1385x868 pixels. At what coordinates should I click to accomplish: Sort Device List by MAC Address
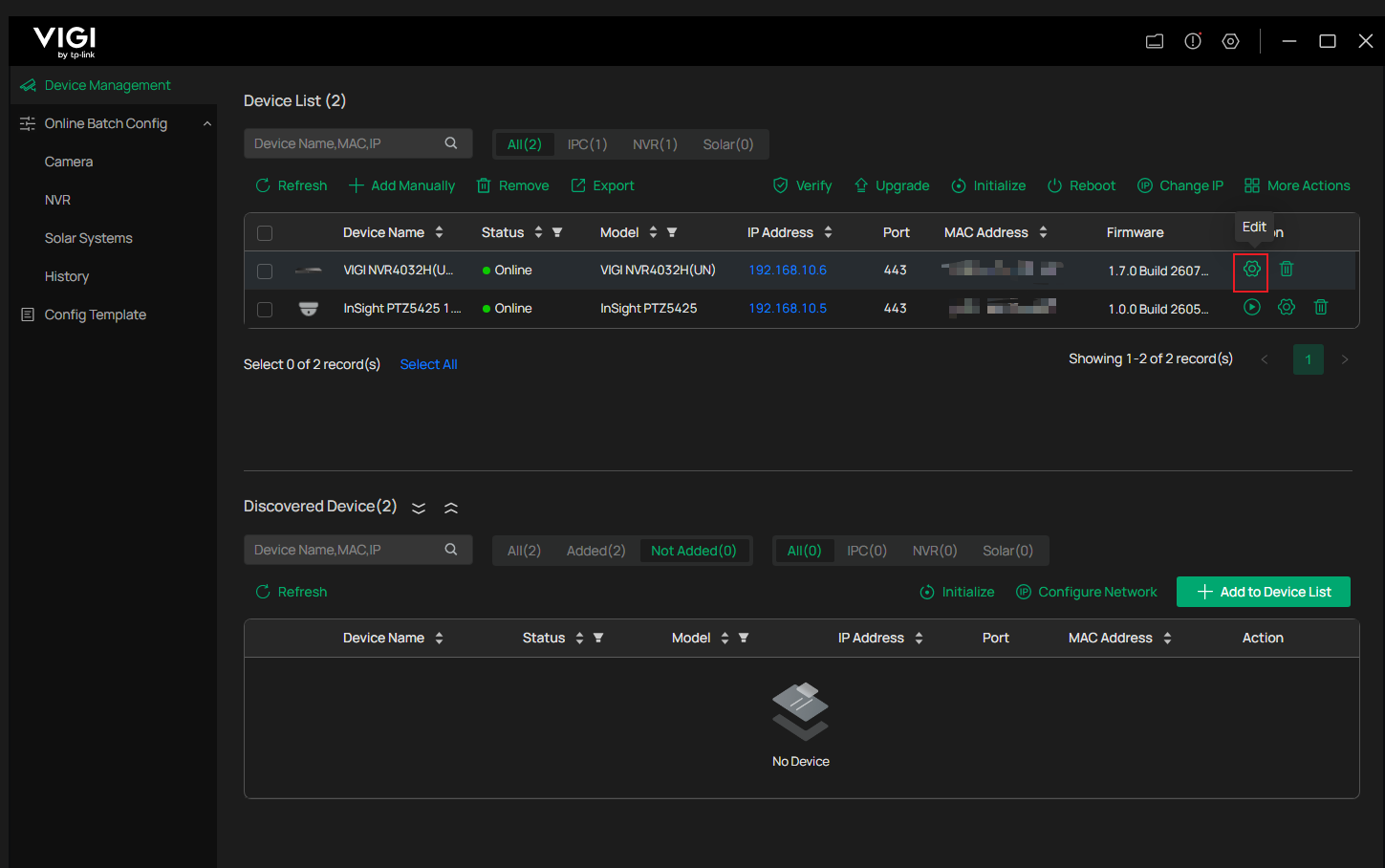1043,232
